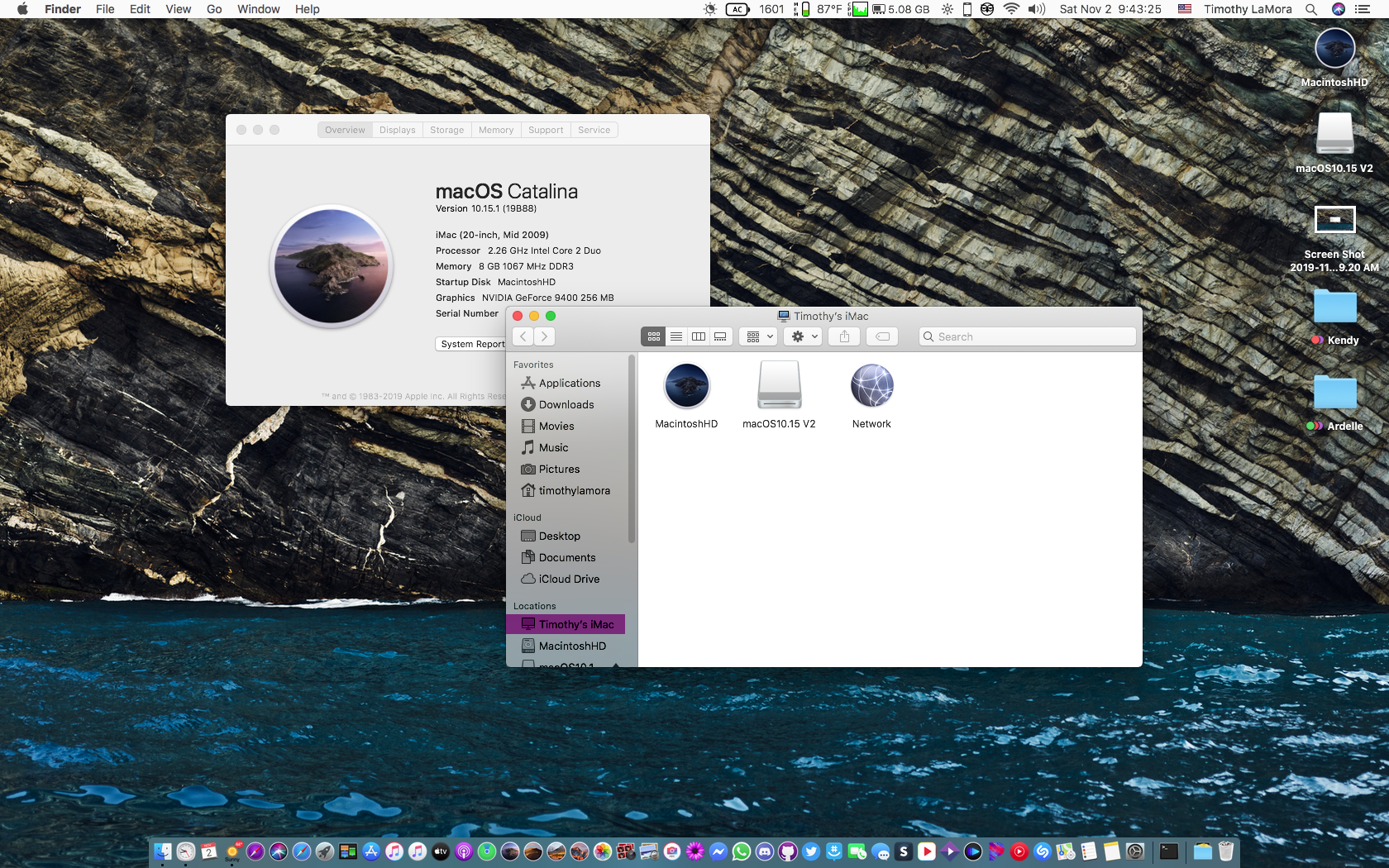This screenshot has height=868, width=1389.
Task: Open the Go menu
Action: 214,9
